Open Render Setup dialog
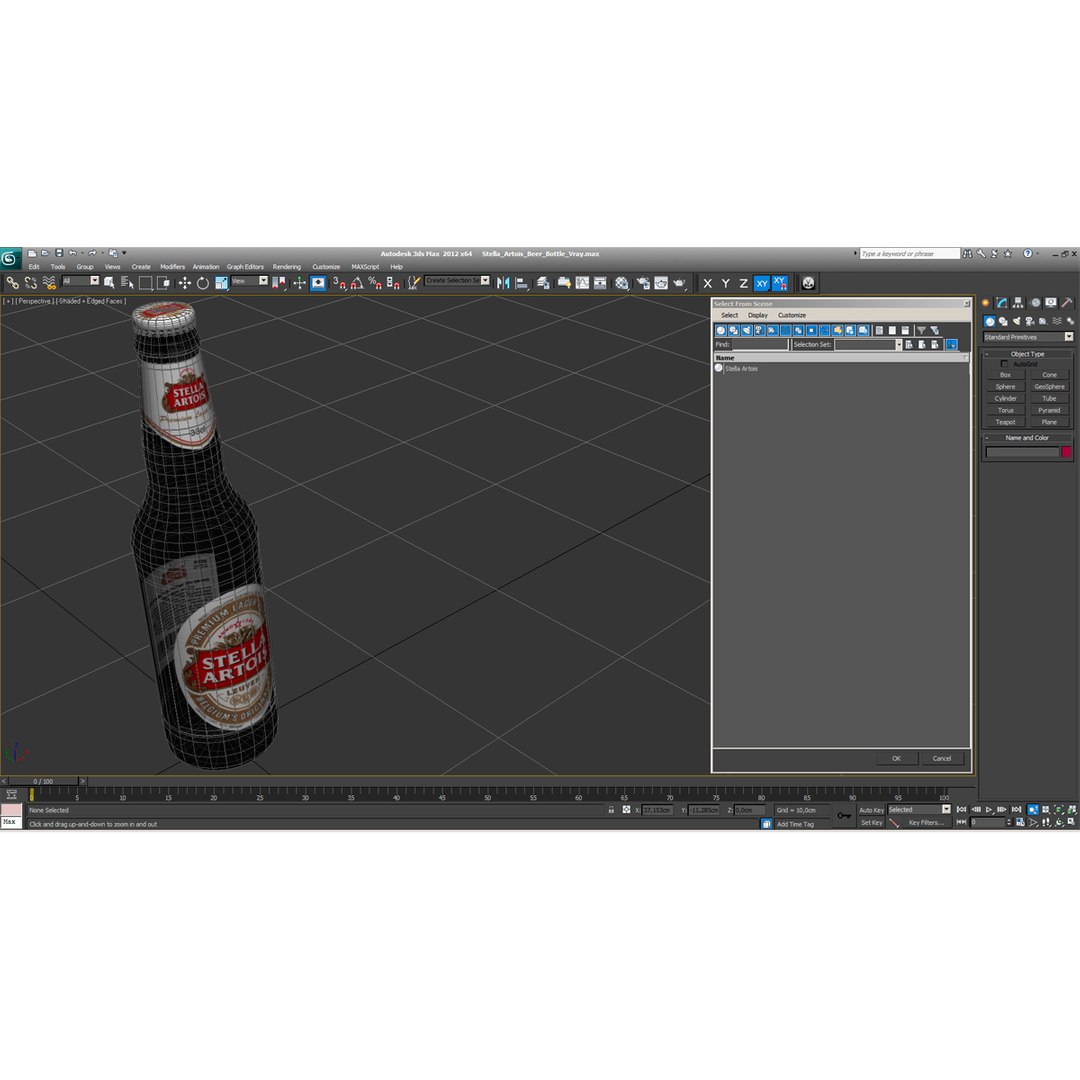 click(643, 283)
